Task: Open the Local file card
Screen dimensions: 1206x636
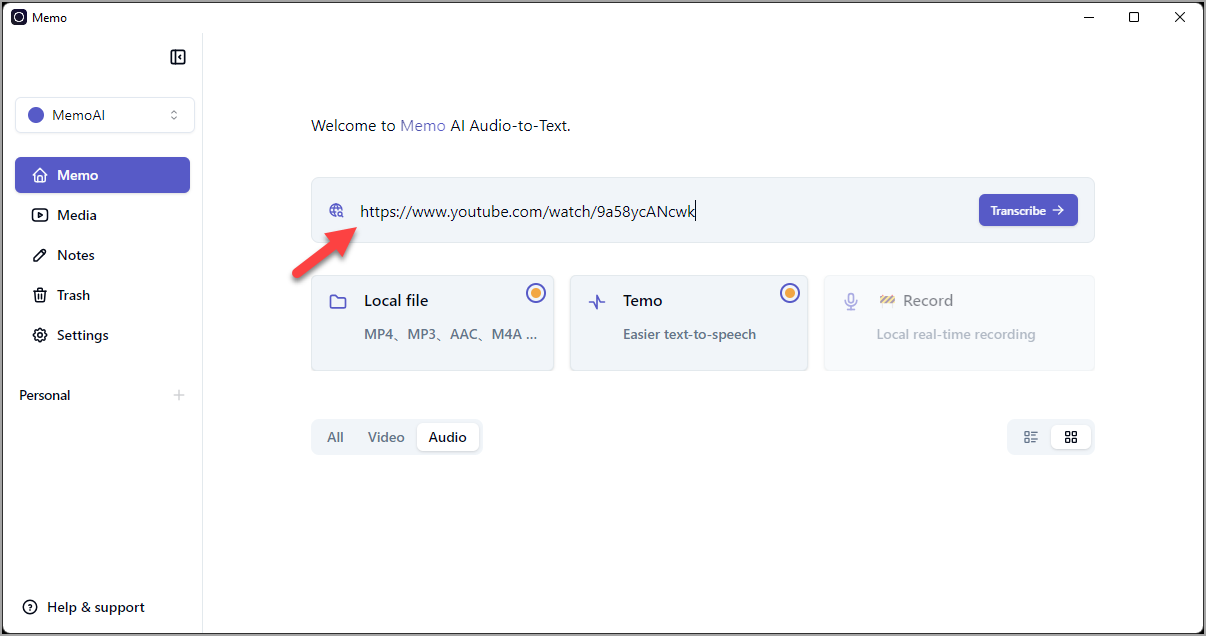Action: [x=432, y=323]
